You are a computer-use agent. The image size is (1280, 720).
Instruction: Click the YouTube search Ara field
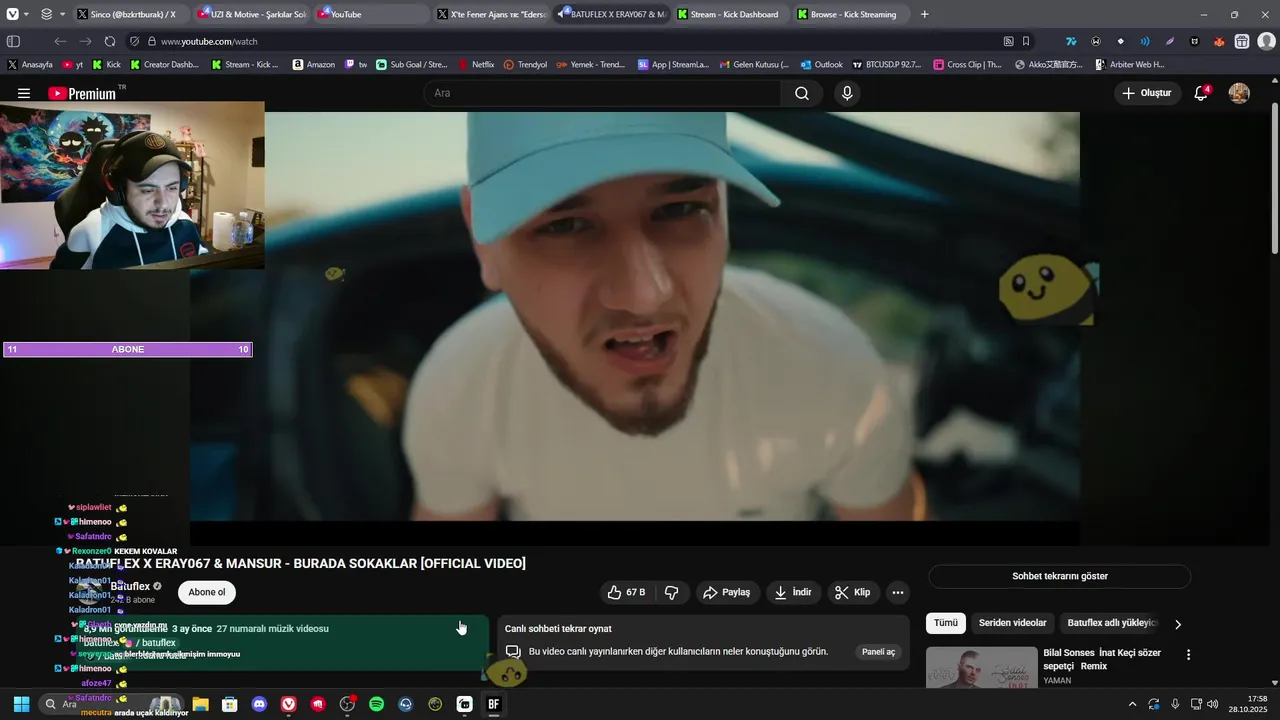click(x=603, y=93)
